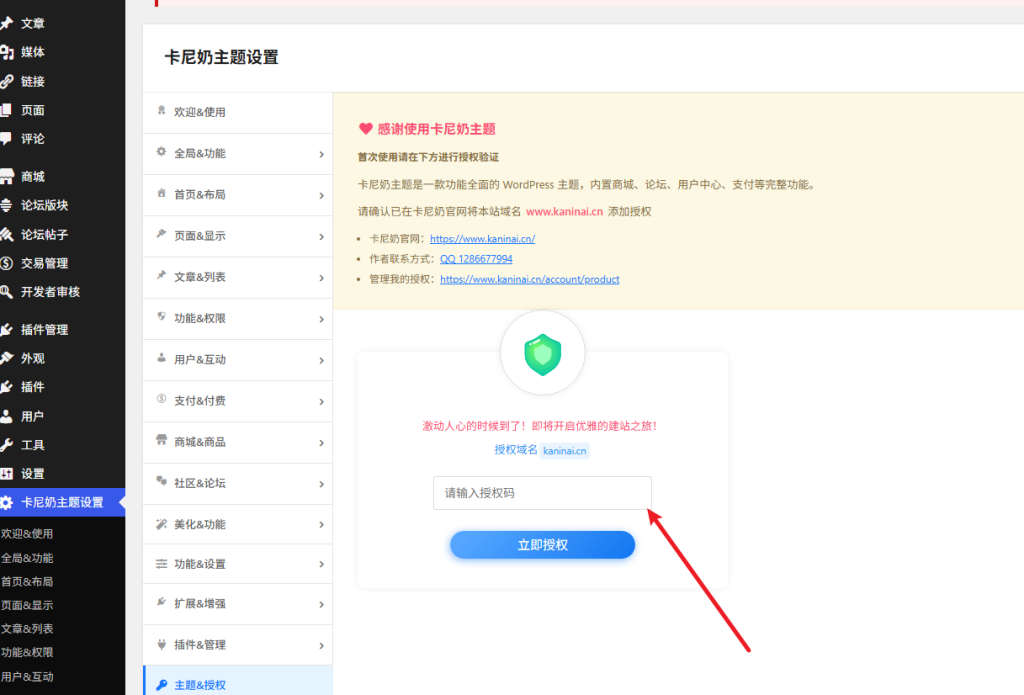
Task: Click the comment bubble icon beside 评论
Action: coord(7,138)
